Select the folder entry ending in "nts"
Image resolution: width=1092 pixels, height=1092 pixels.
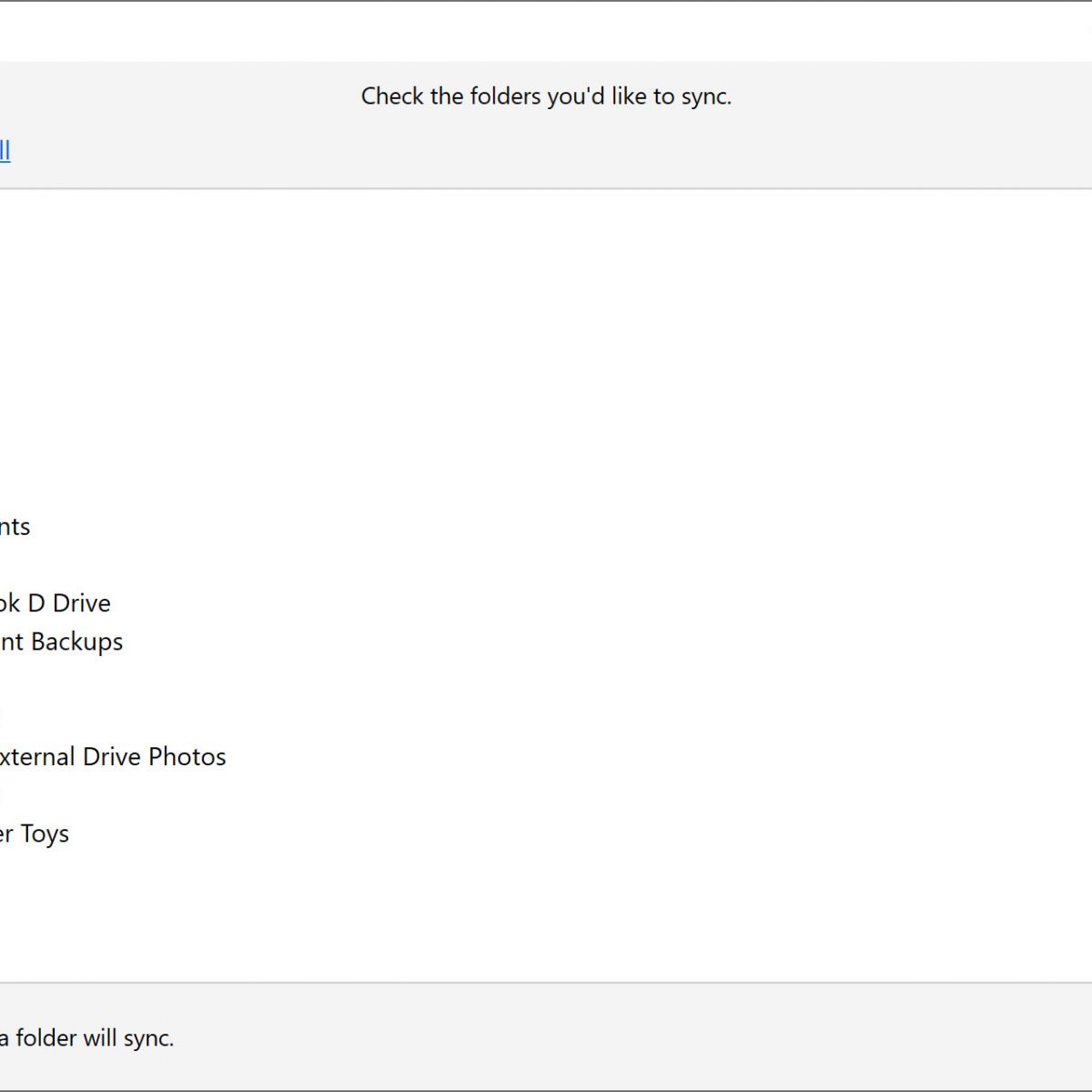(15, 527)
